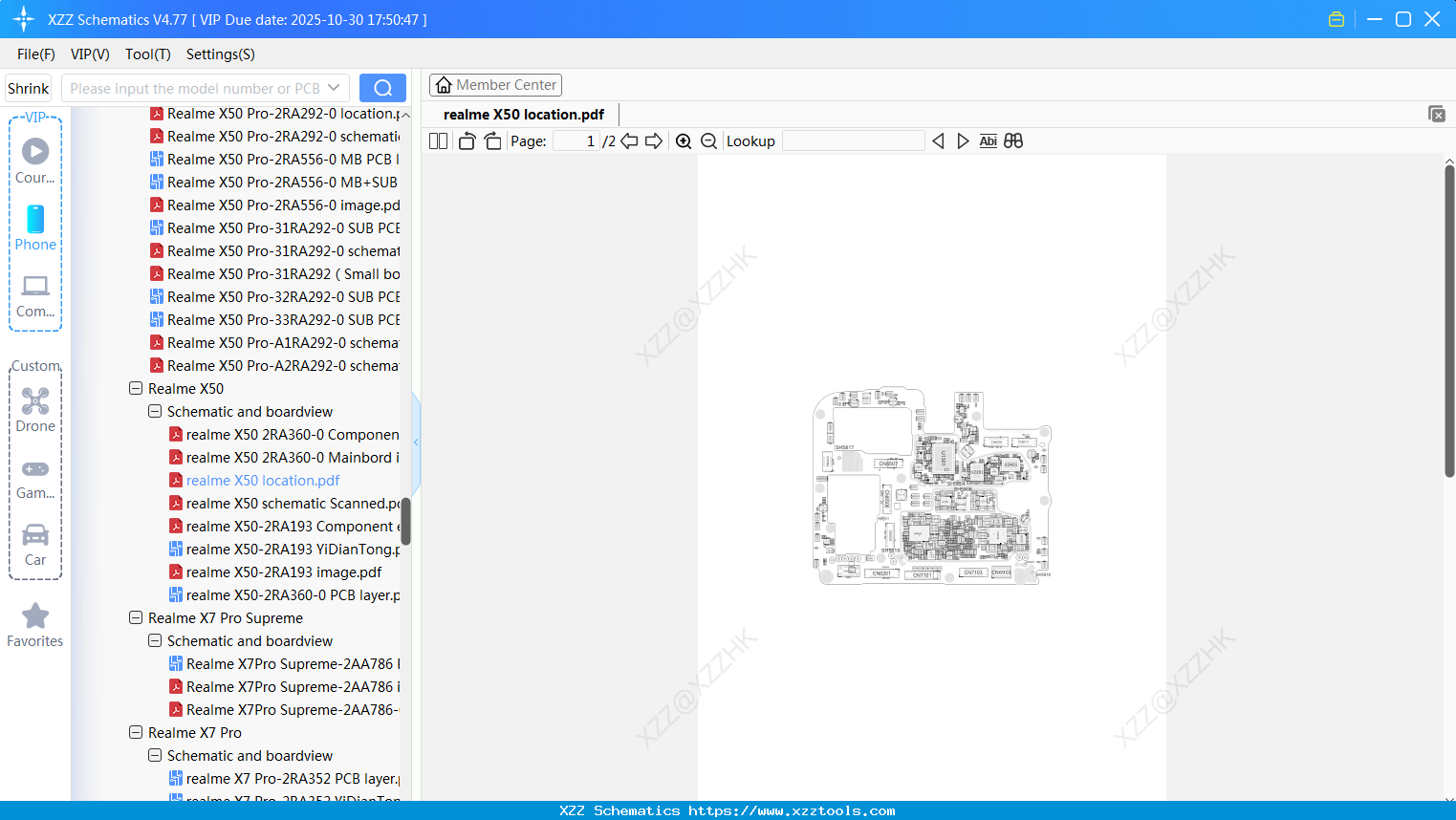
Task: Open Realme X50 Pro-A1RA292-0 schematic file
Action: (274, 343)
